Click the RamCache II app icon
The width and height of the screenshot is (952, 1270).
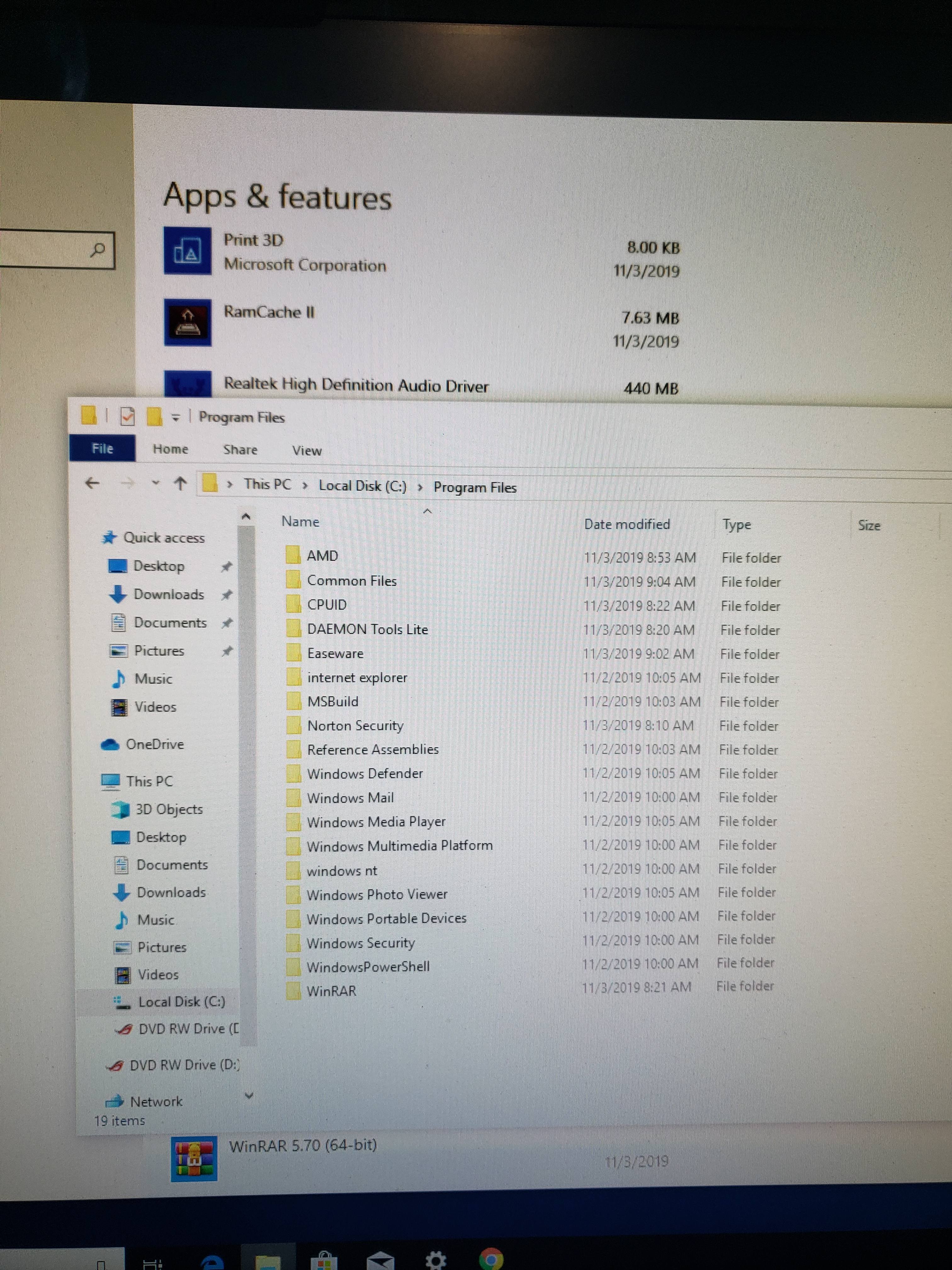click(187, 322)
